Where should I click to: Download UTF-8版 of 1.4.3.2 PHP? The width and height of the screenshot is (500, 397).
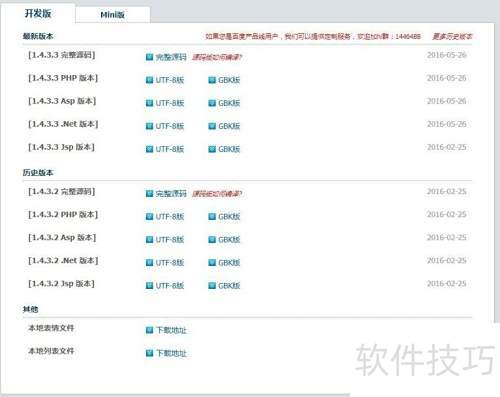170,217
